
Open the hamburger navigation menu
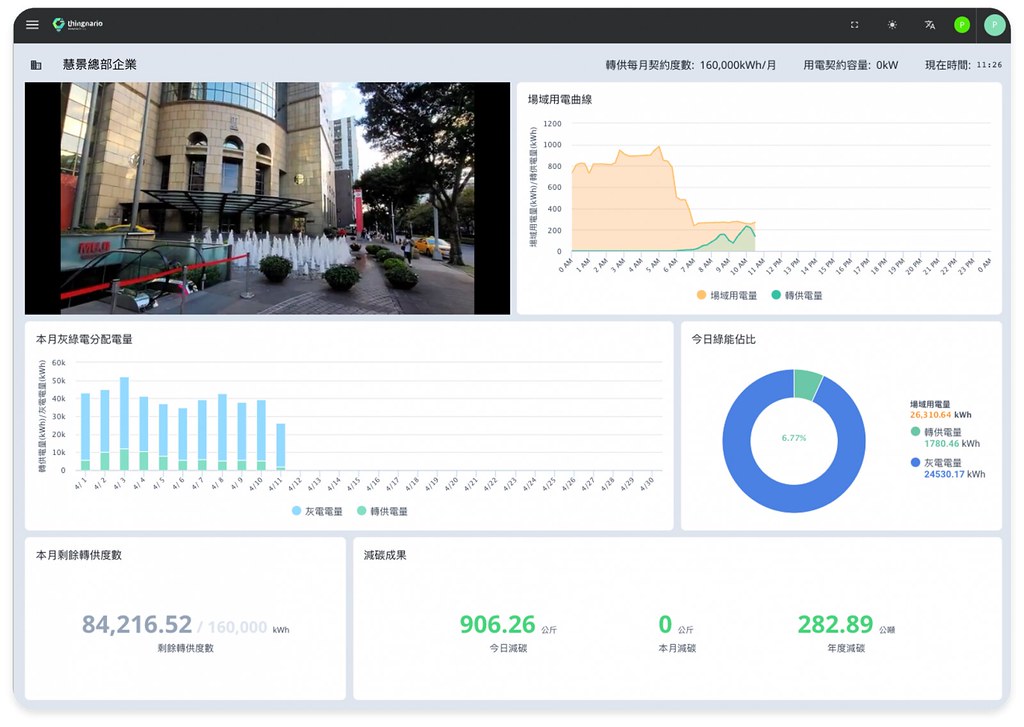point(32,25)
